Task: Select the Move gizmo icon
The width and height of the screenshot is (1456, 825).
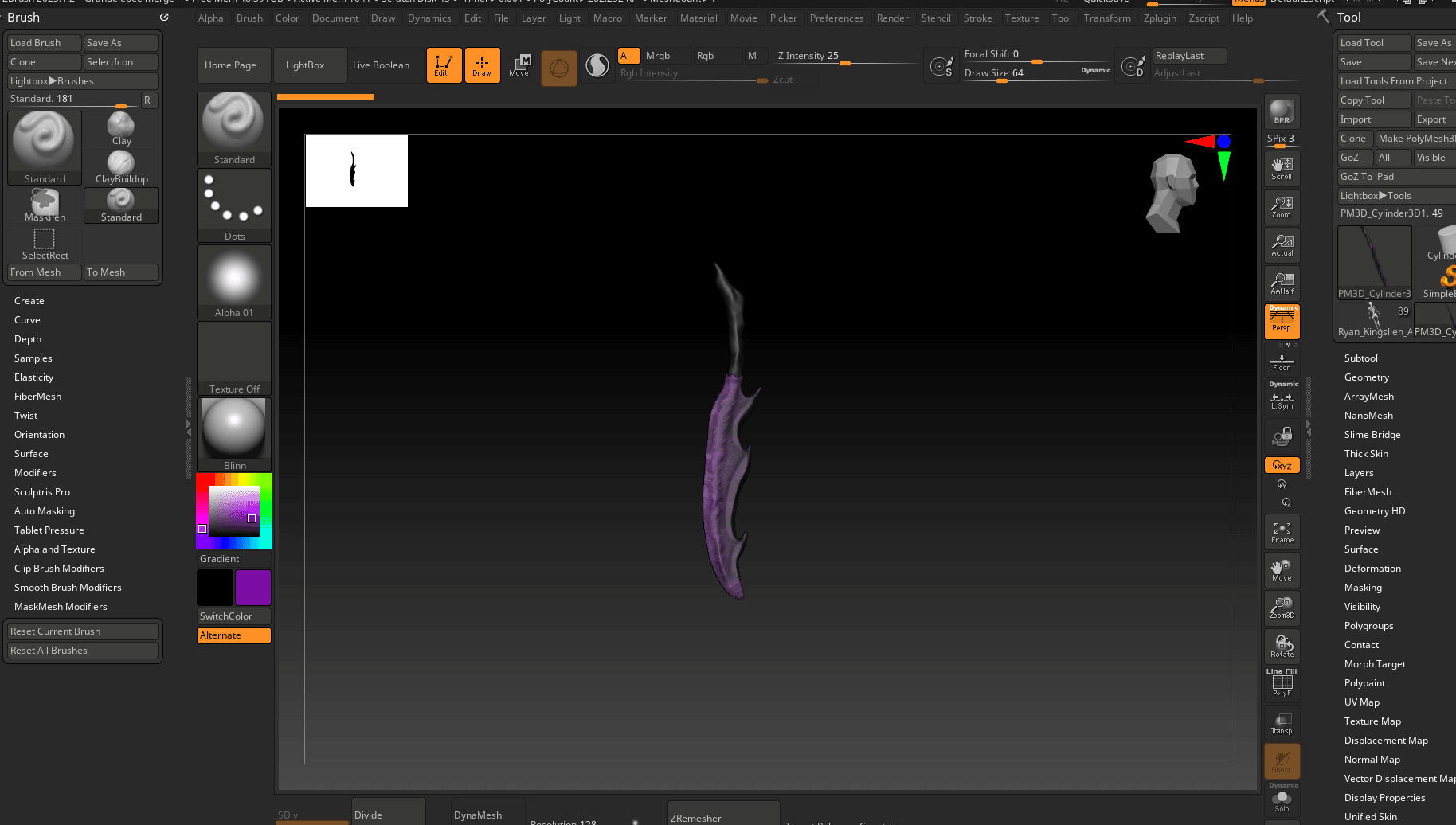Action: (520, 65)
